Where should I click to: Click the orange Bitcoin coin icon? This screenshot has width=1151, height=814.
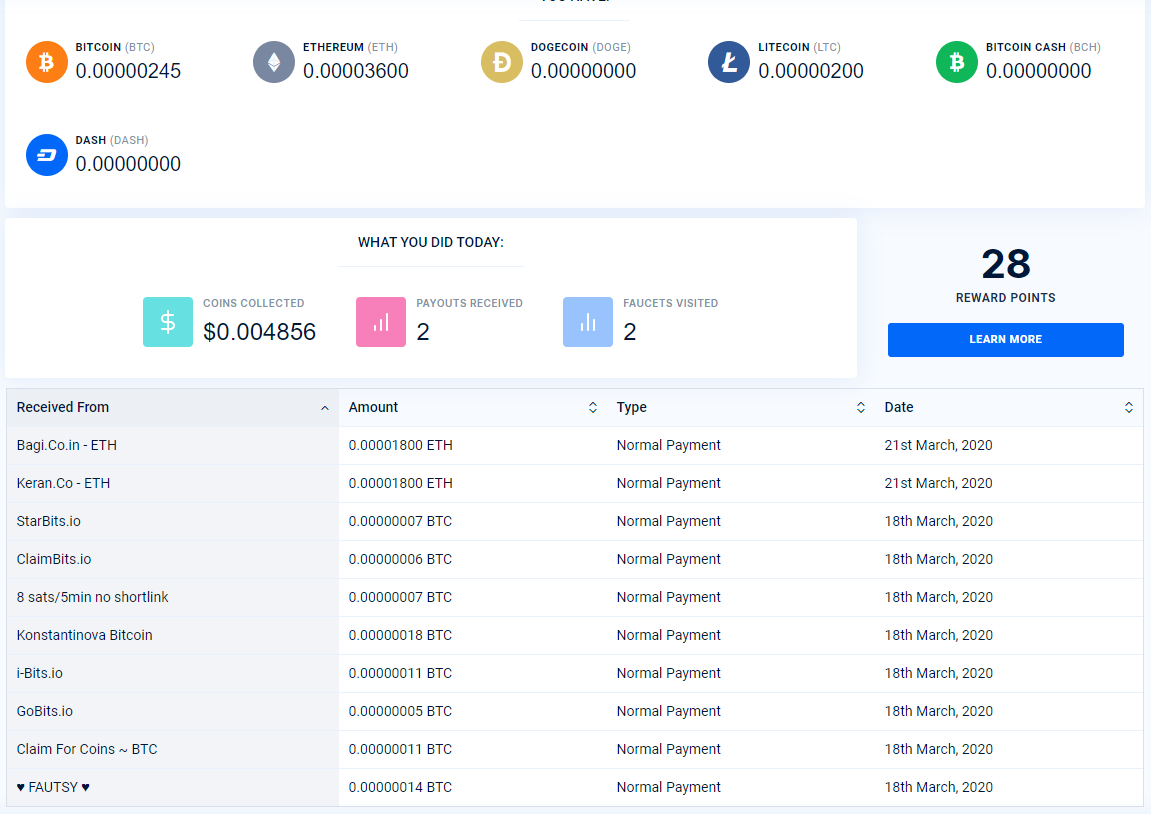tap(46, 62)
